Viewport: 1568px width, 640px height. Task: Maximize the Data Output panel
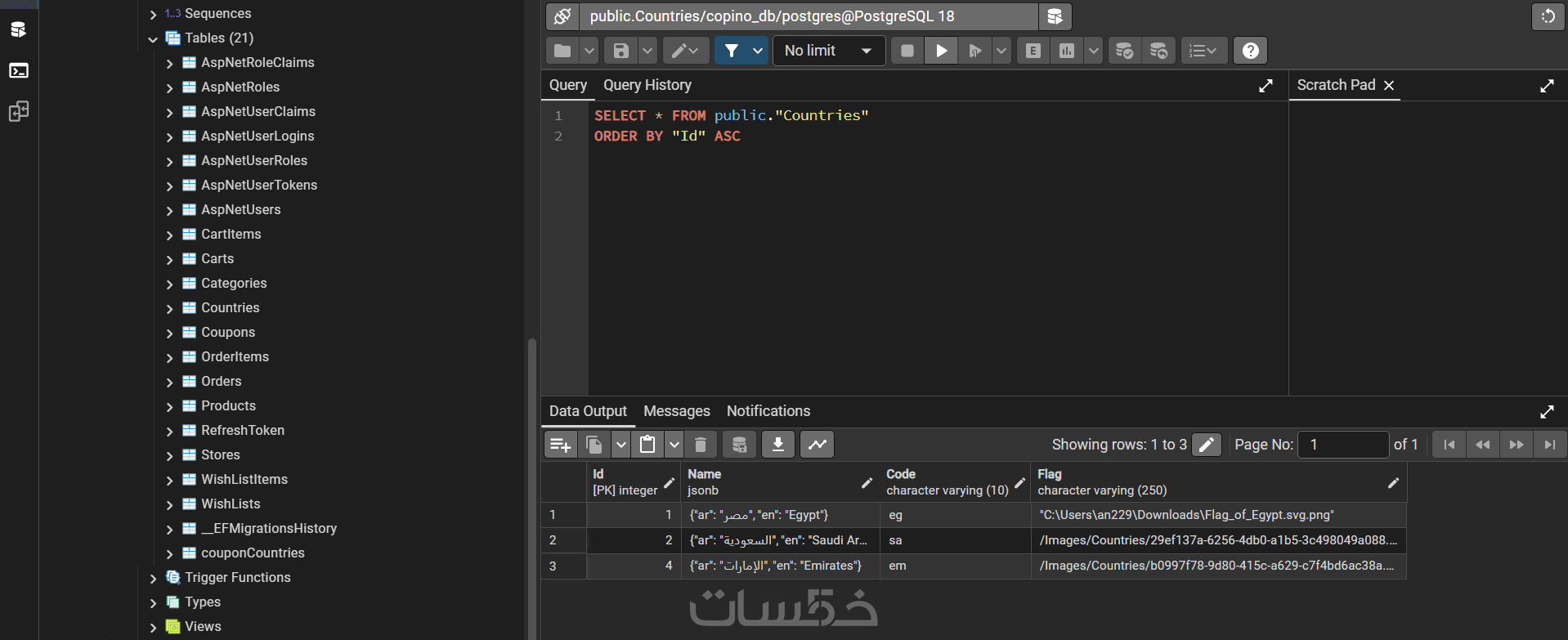tap(1547, 412)
